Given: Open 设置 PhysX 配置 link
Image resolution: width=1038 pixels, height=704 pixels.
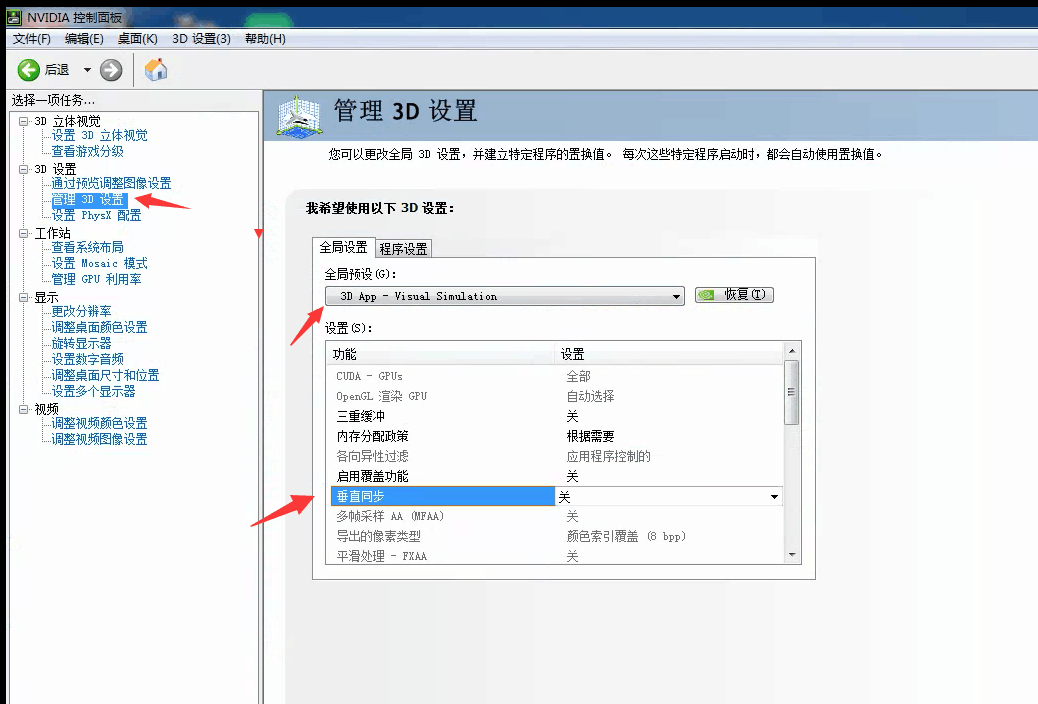Looking at the screenshot, I should [96, 215].
